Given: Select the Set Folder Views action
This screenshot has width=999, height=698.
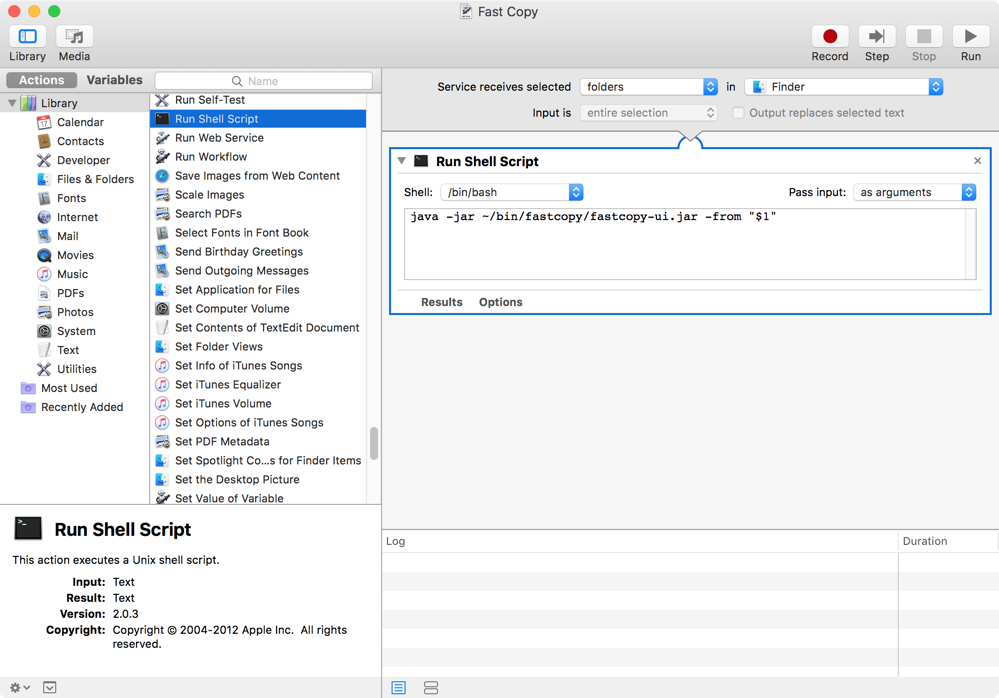Looking at the screenshot, I should pos(258,347).
